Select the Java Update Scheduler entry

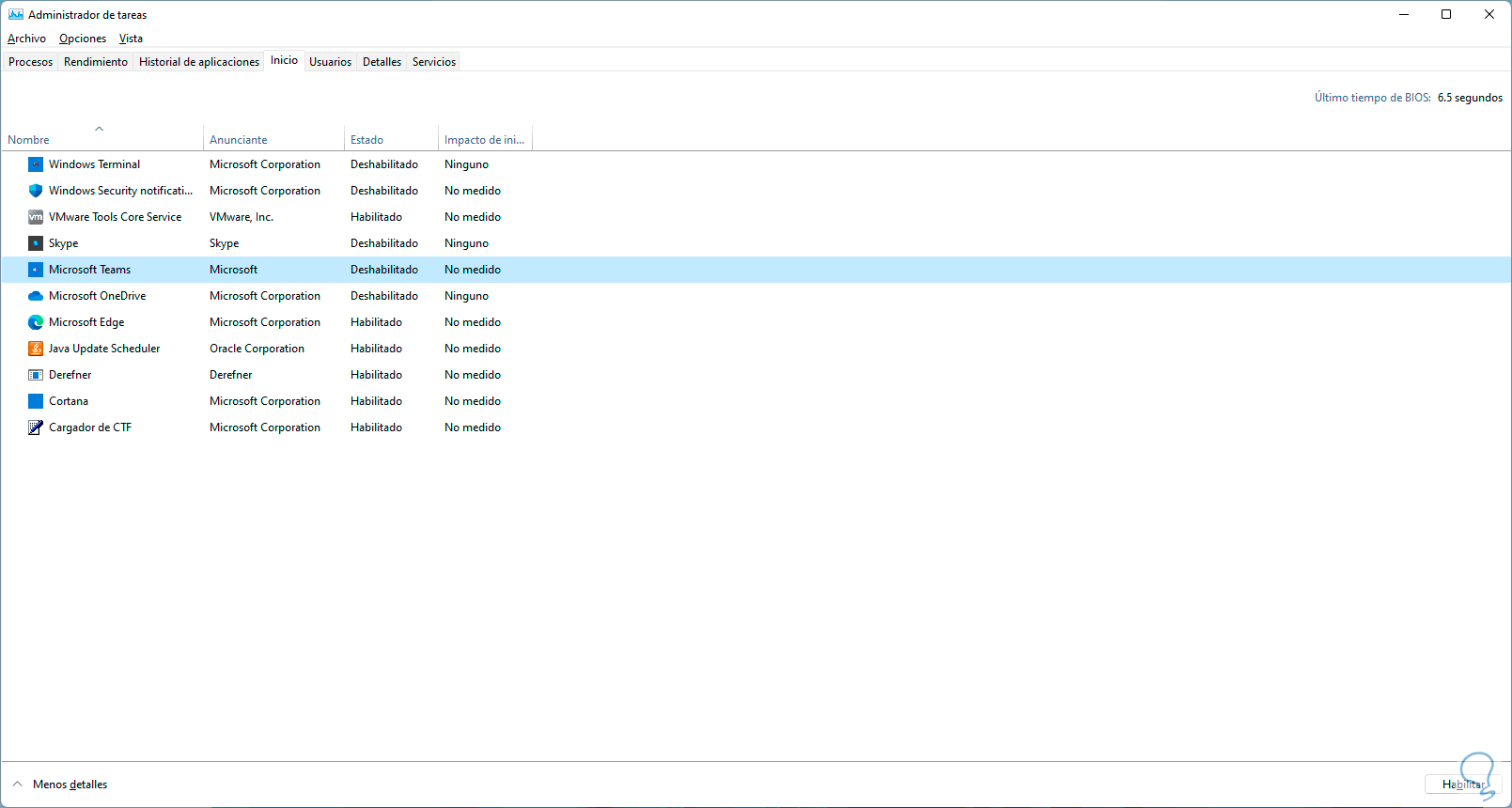(x=104, y=349)
